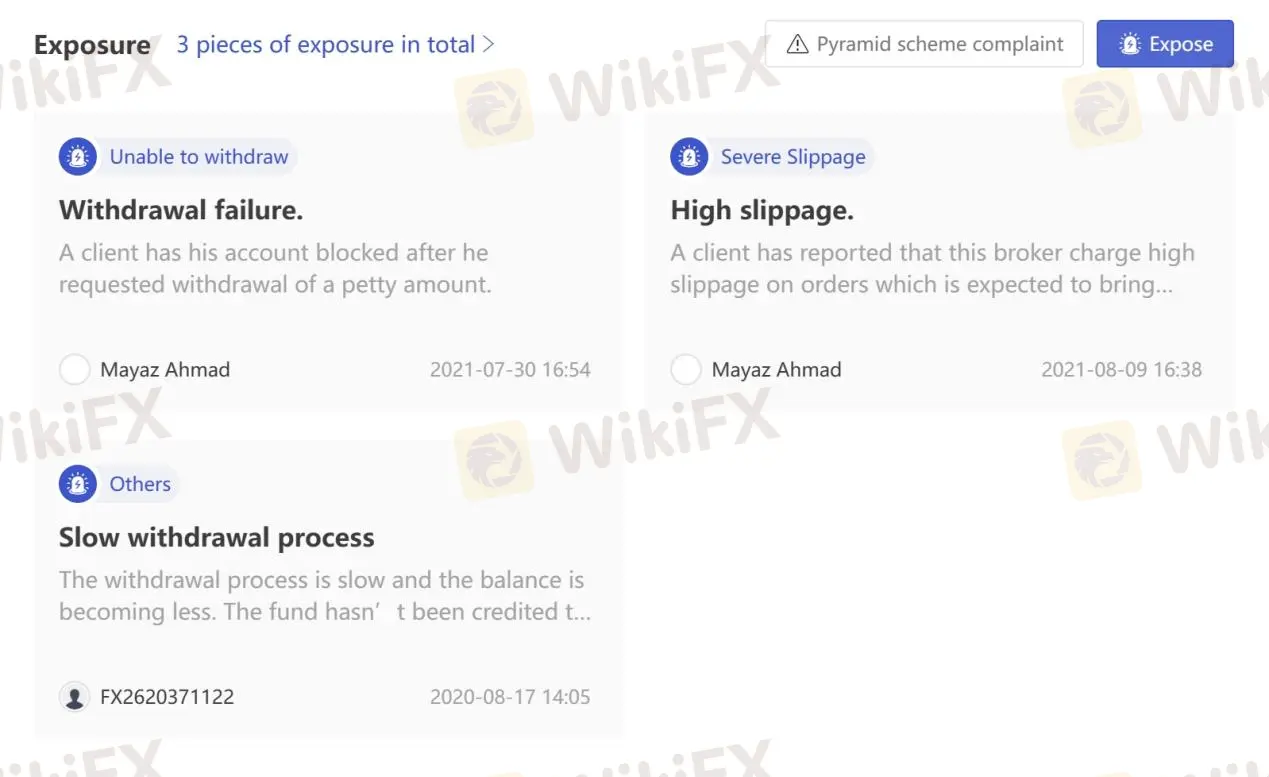Open the full list of 3 pieces of exposure

click(326, 43)
